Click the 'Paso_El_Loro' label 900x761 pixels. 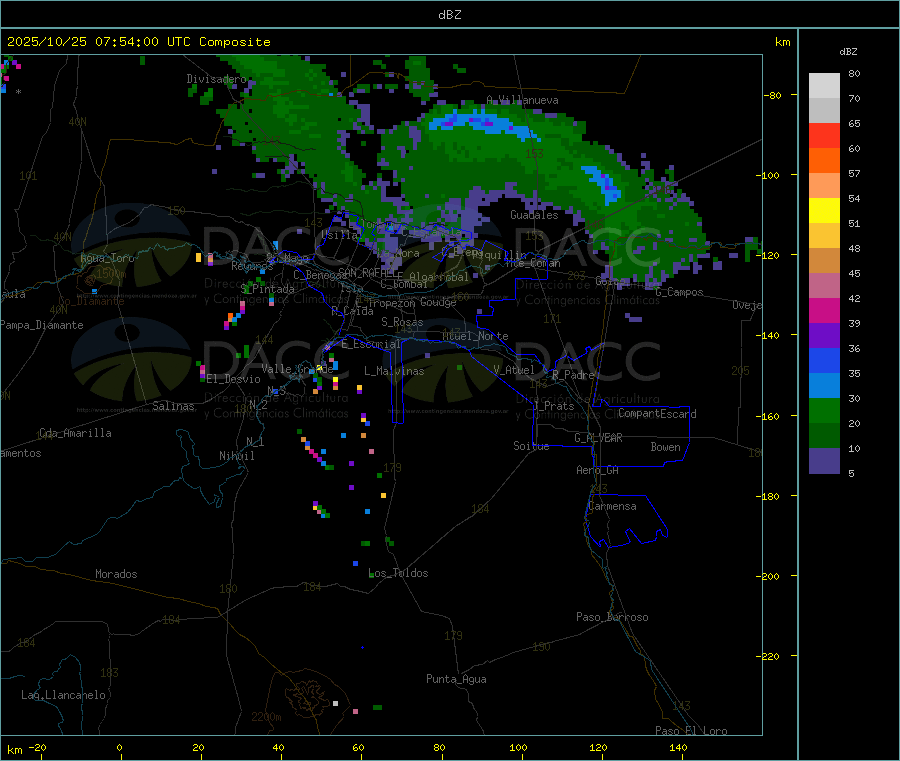[691, 731]
